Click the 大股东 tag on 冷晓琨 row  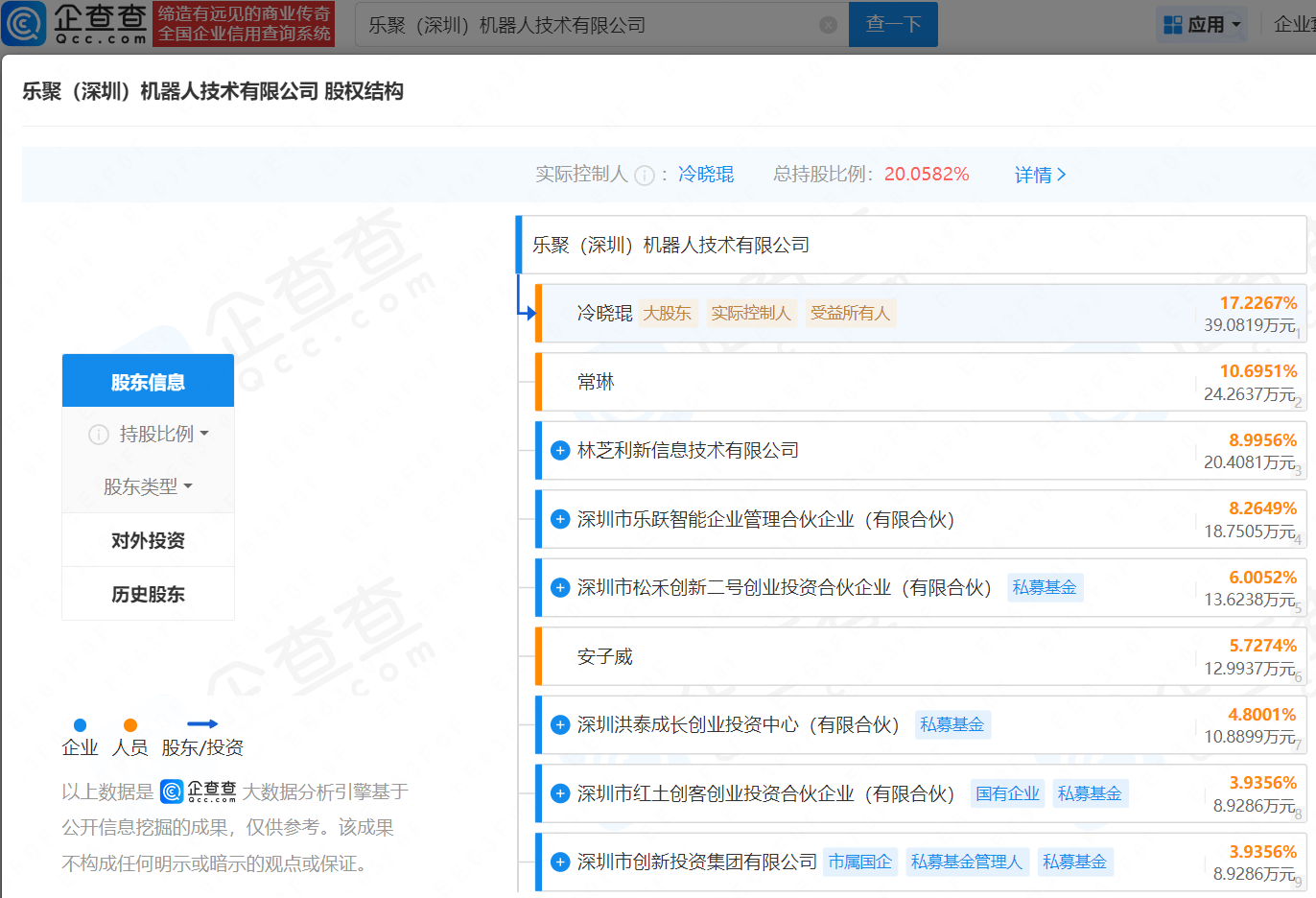667,313
